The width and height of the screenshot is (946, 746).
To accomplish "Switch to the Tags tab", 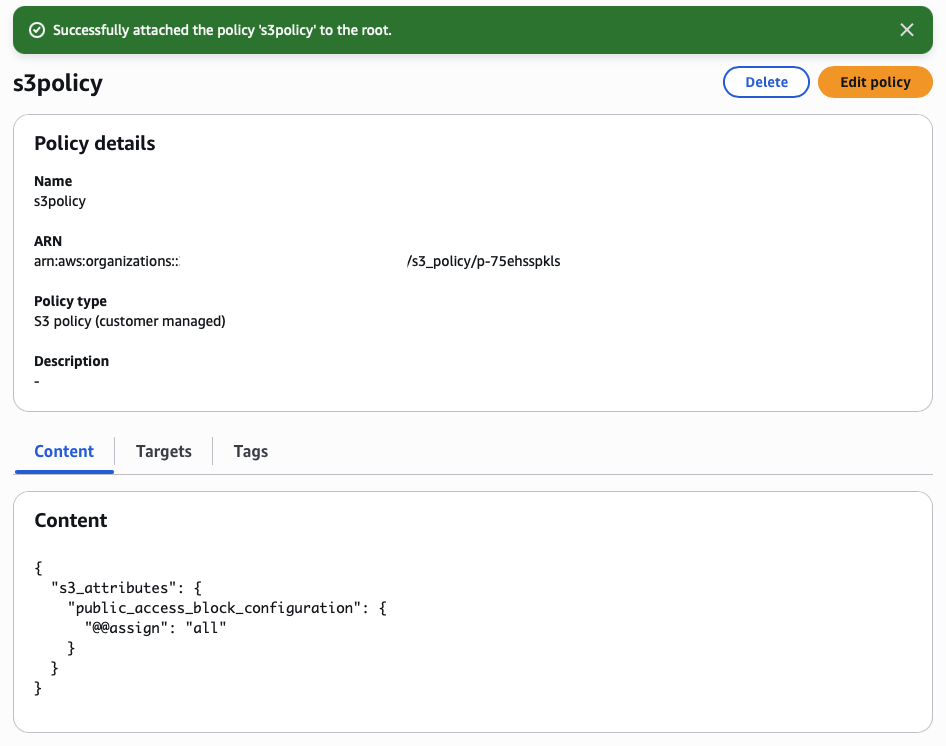I will pyautogui.click(x=250, y=451).
